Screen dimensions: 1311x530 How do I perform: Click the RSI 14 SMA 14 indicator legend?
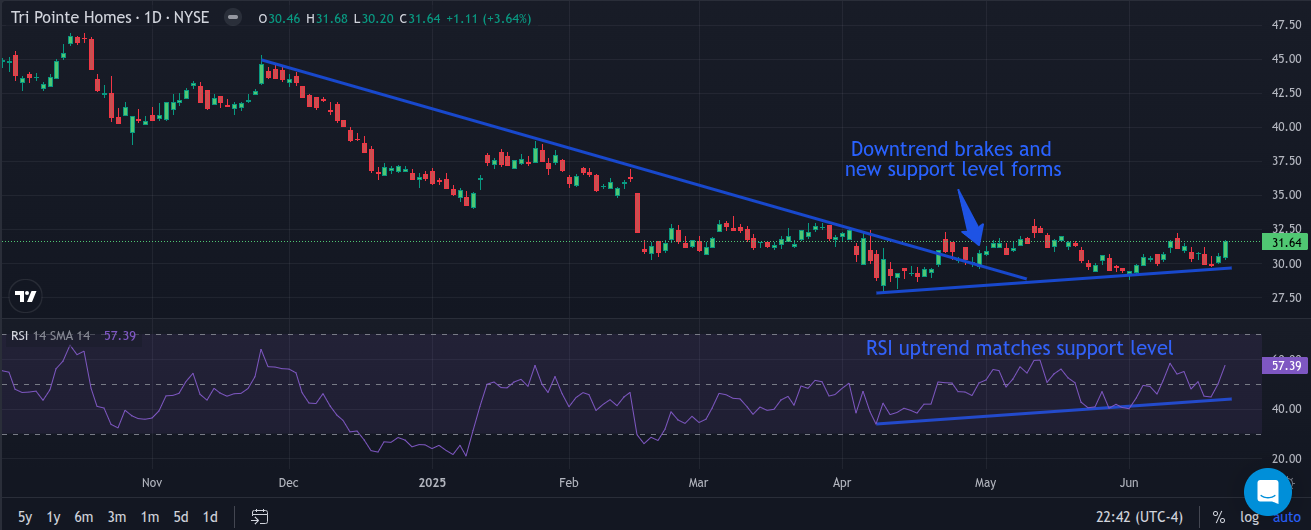point(48,335)
